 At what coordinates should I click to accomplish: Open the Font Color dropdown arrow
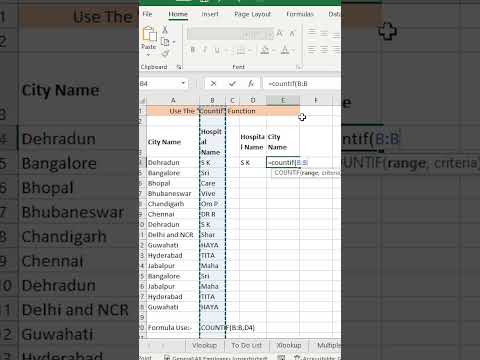point(293,51)
